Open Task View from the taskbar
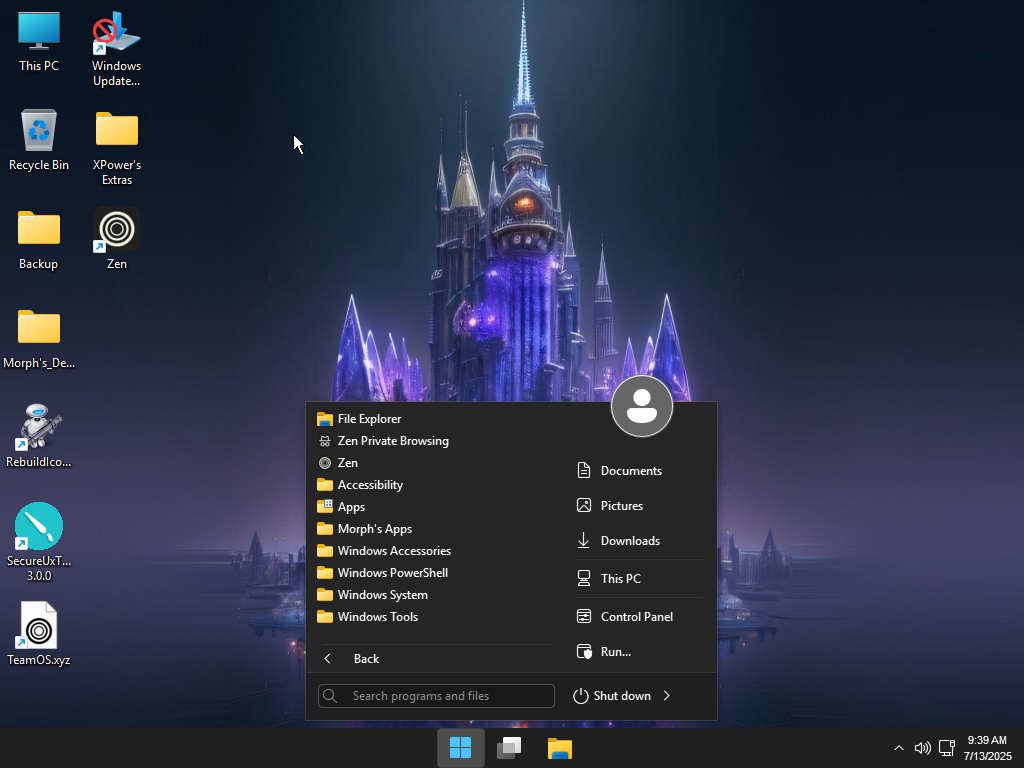 [x=509, y=748]
